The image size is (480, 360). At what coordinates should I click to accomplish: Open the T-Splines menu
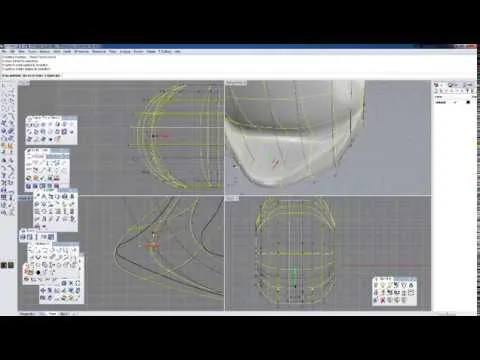tap(165, 51)
